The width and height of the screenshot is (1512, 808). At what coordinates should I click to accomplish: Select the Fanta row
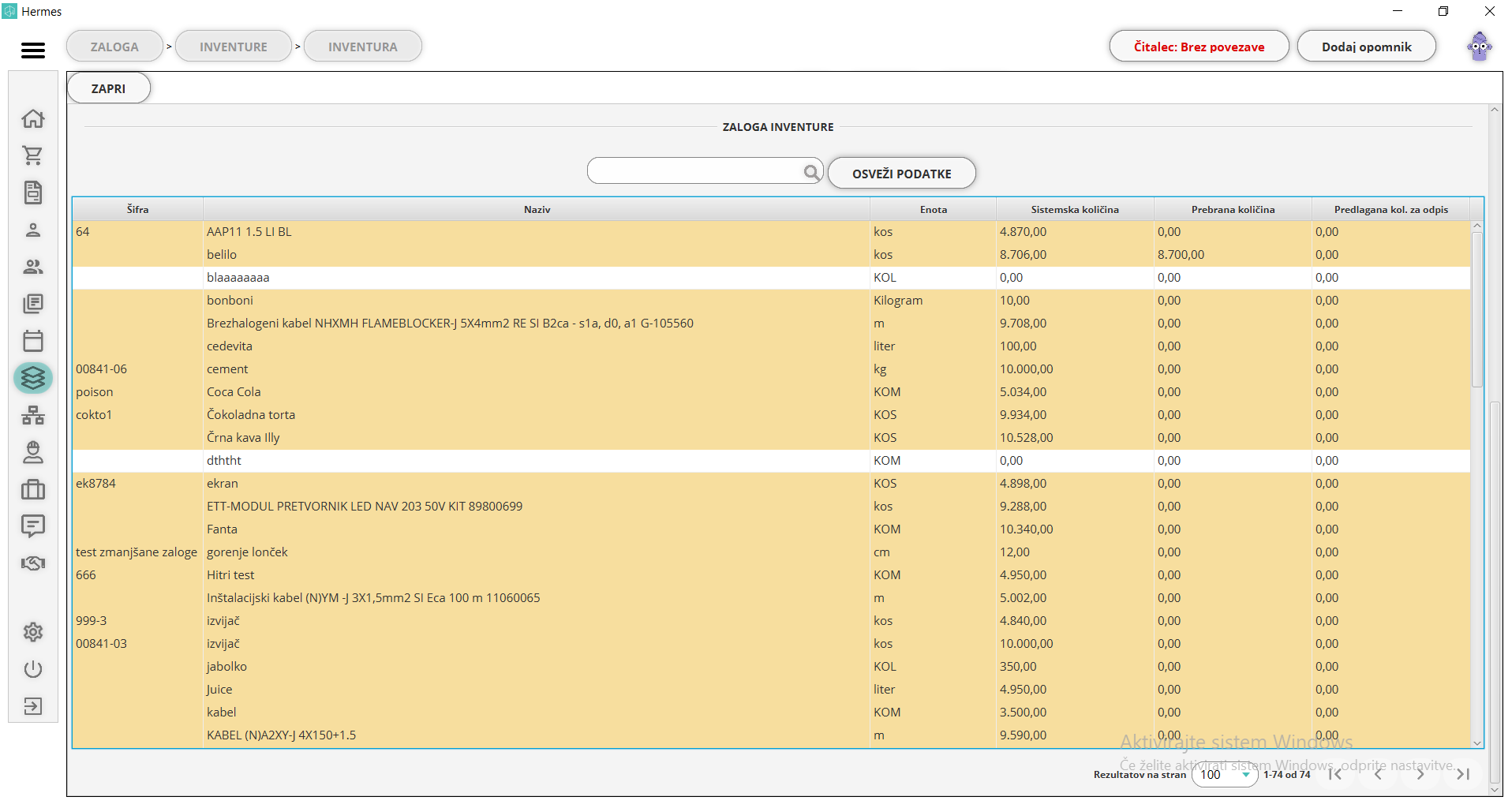[x=772, y=529]
